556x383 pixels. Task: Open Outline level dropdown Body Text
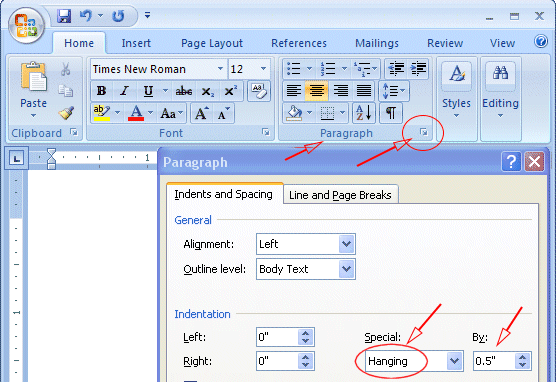coord(306,269)
